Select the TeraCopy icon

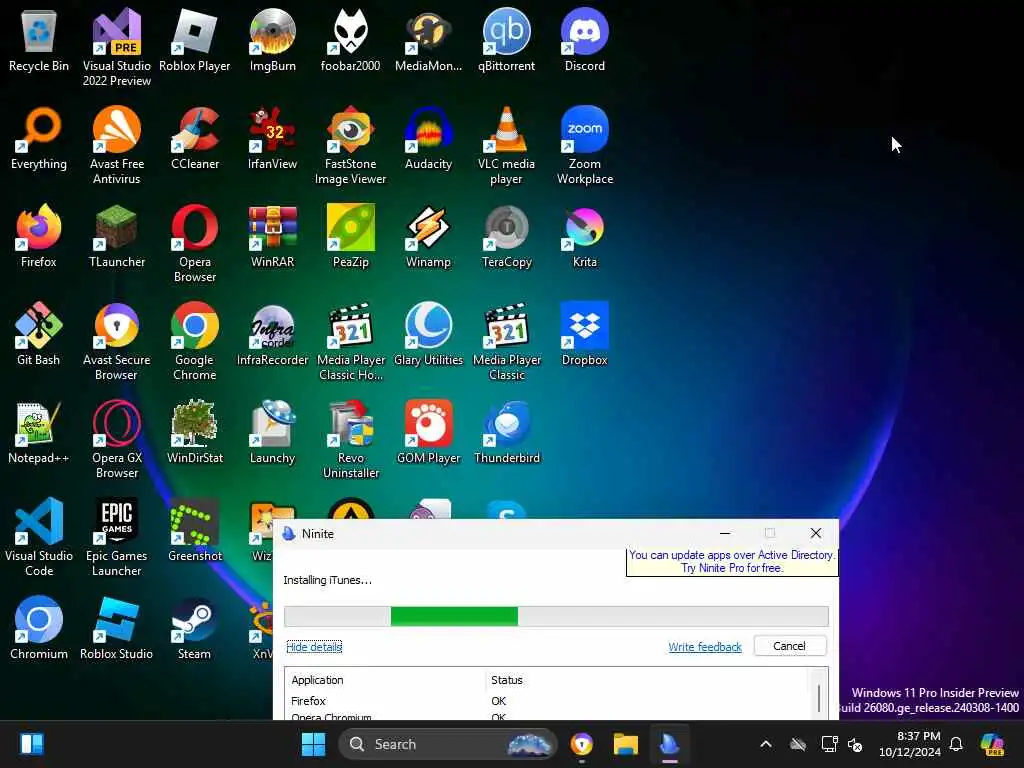pyautogui.click(x=506, y=236)
